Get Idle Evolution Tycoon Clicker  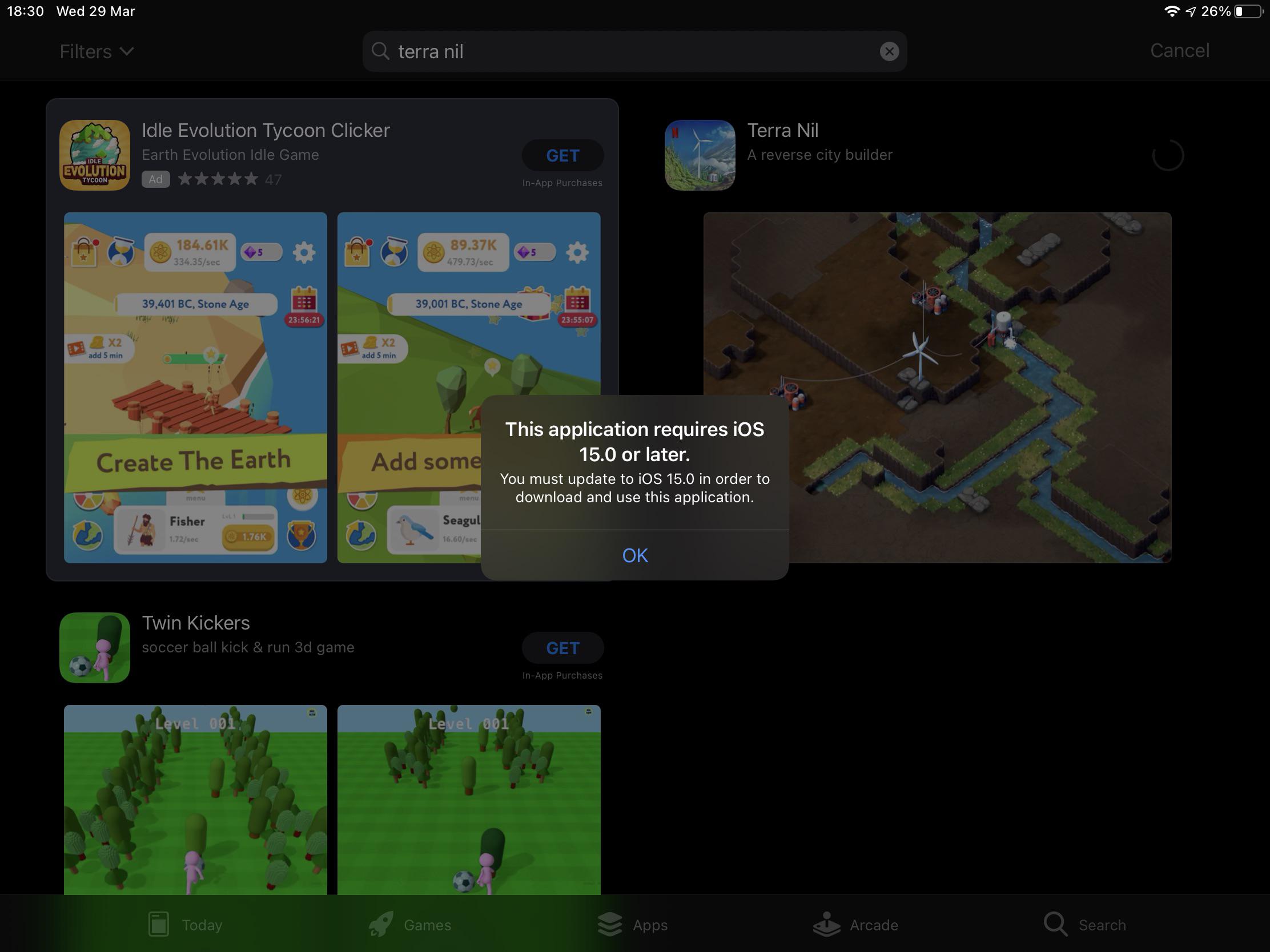pyautogui.click(x=562, y=155)
